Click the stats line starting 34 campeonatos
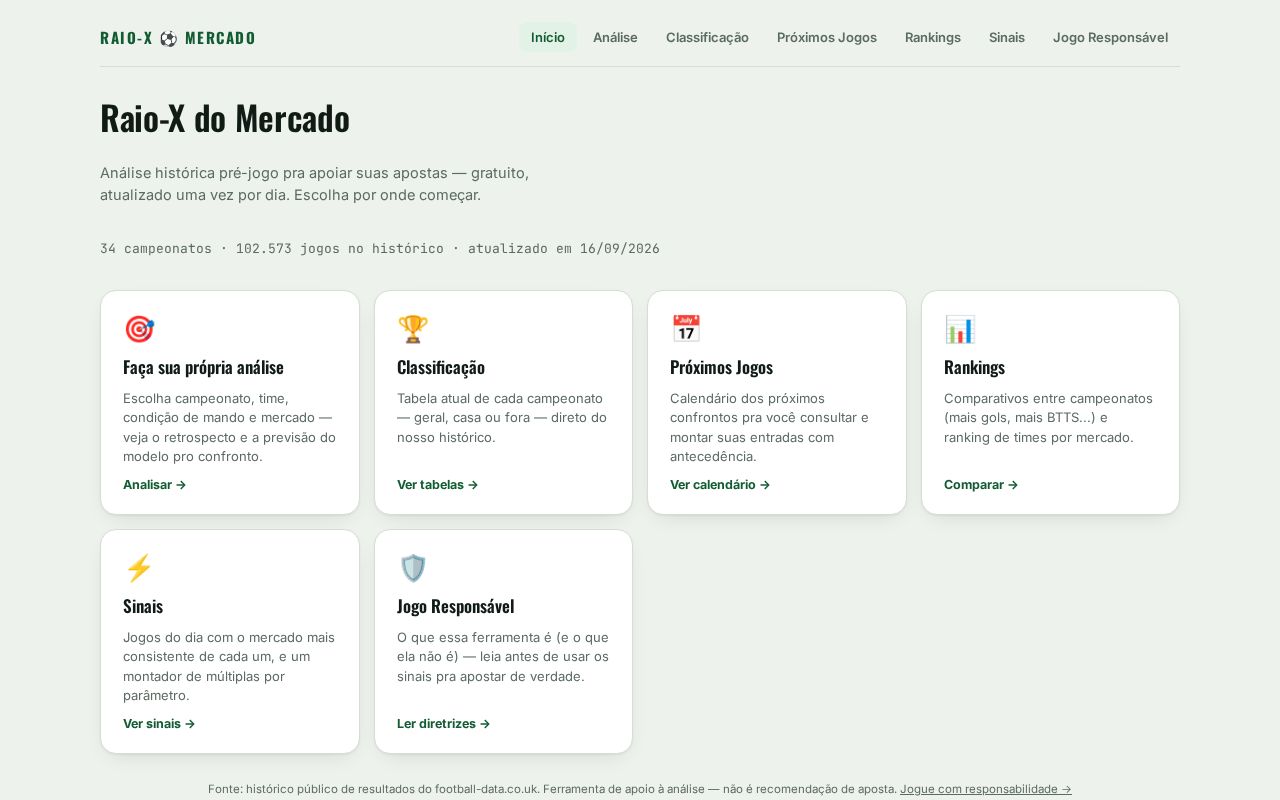Screen dimensions: 1280x800 pyautogui.click(x=380, y=249)
